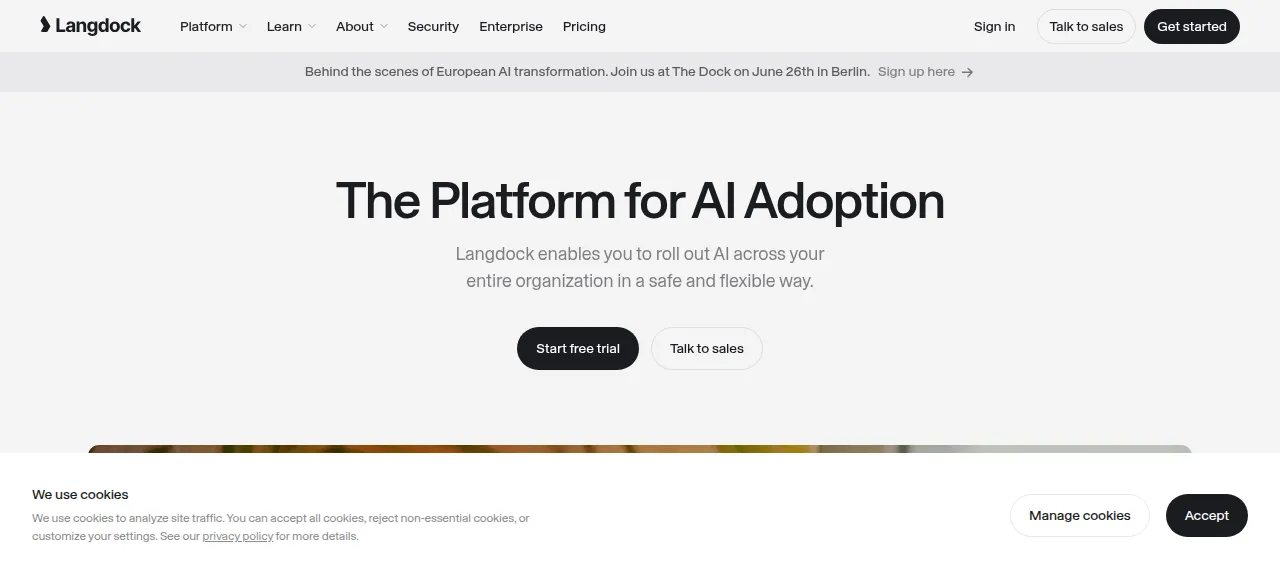The height and width of the screenshot is (577, 1280).
Task: Accept cookies
Action: coord(1207,516)
